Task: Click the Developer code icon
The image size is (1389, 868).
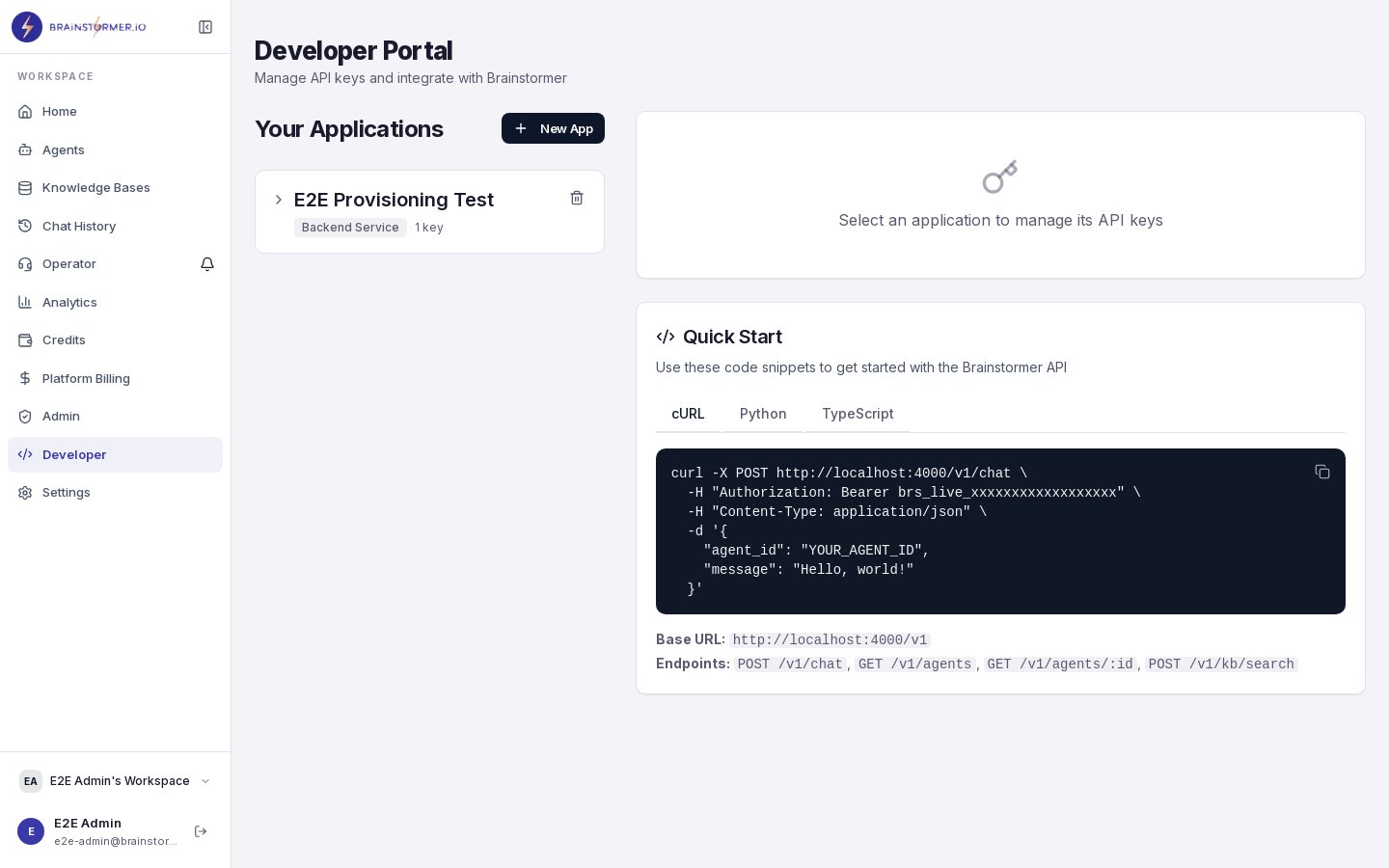Action: click(25, 454)
